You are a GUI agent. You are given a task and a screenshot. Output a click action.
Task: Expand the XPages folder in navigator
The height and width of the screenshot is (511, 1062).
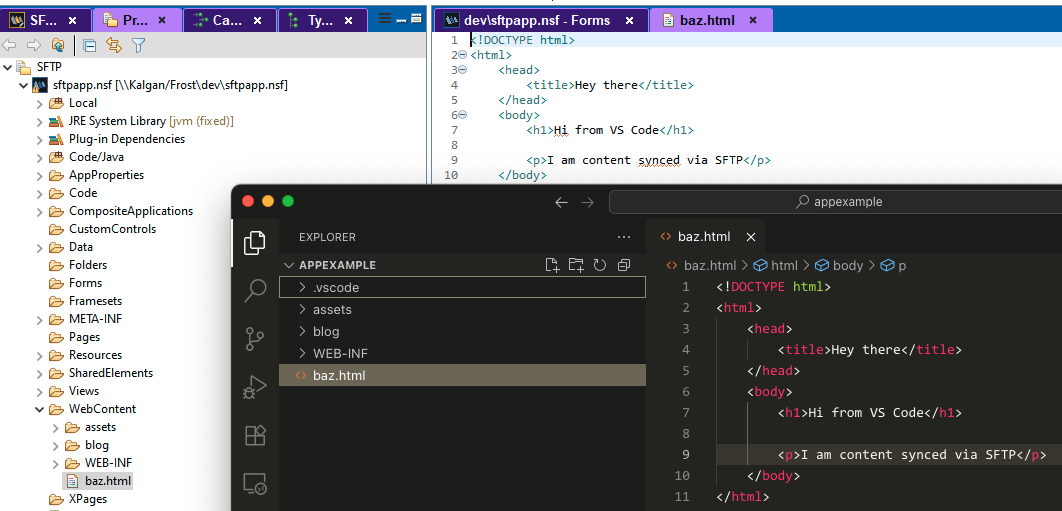click(x=41, y=499)
